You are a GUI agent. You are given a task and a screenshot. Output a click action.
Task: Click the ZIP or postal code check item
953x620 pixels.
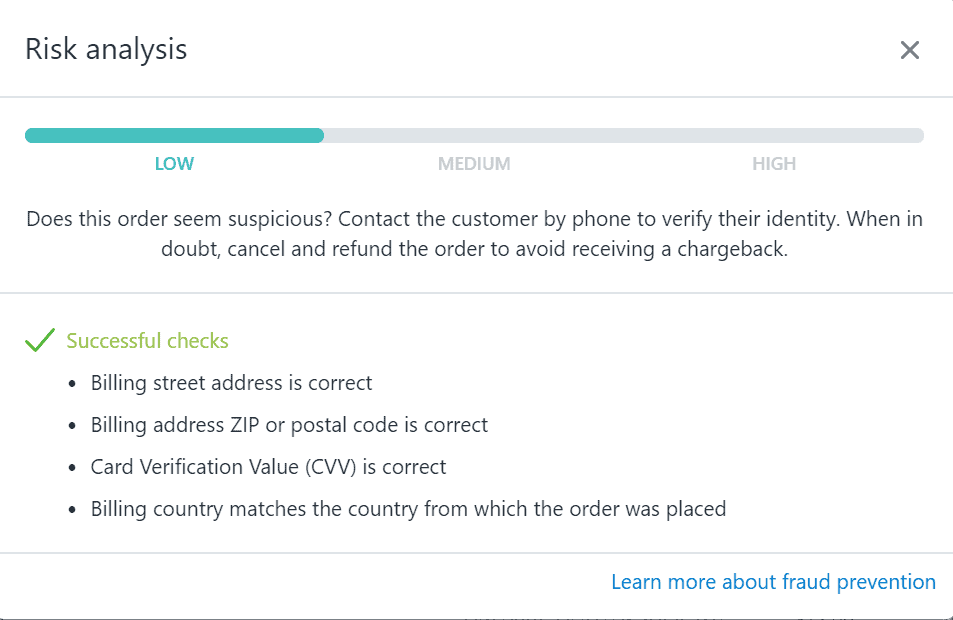(x=289, y=424)
